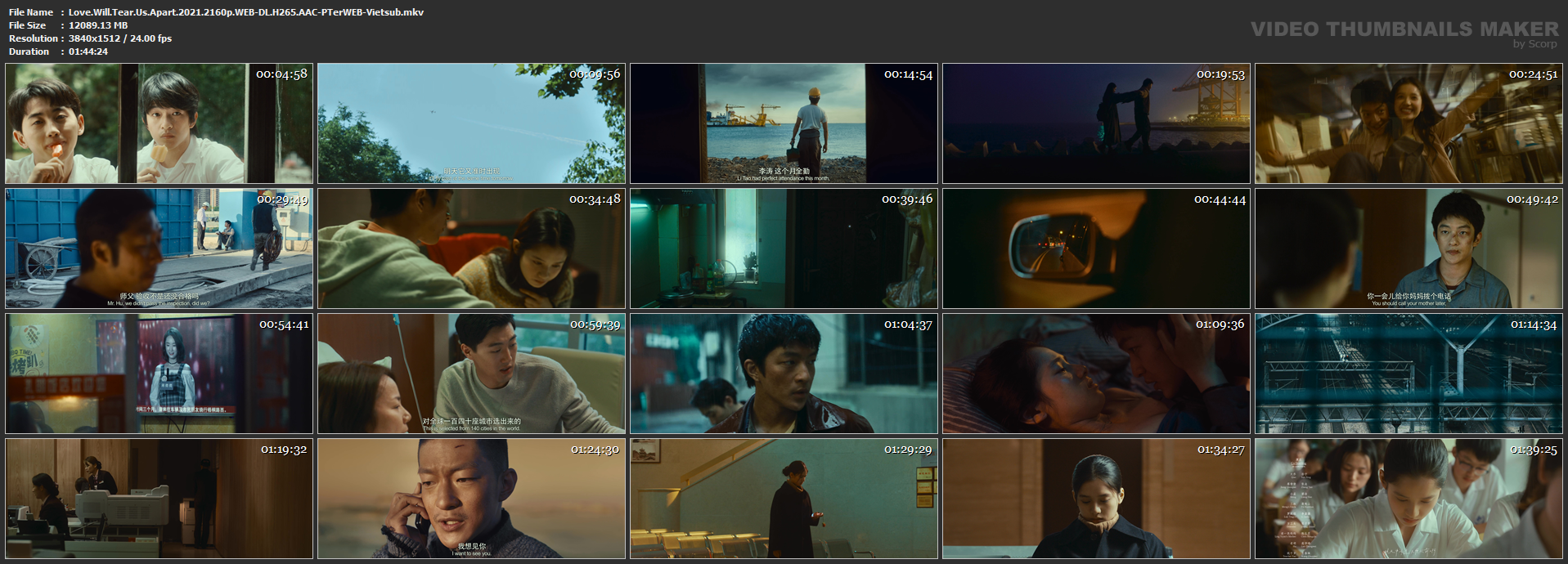Click the File Name label
The image size is (1568, 564).
tap(31, 12)
